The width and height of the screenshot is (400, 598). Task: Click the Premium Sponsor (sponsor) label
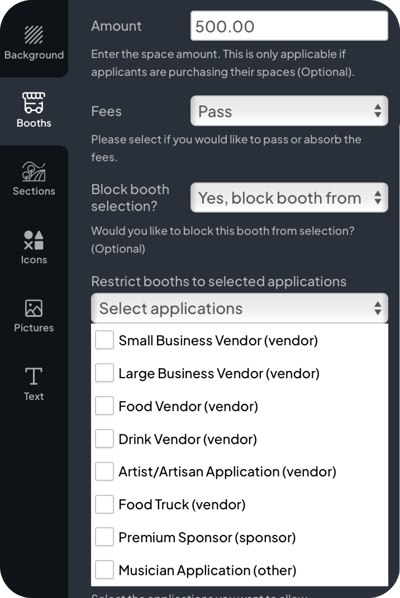pos(207,537)
